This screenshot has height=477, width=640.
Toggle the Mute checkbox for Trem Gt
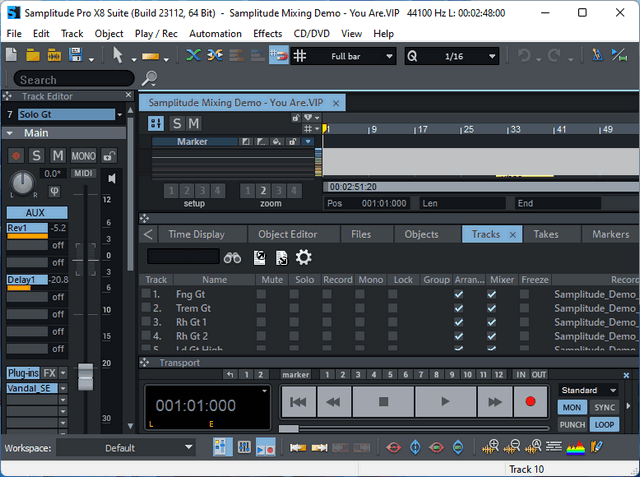point(261,309)
